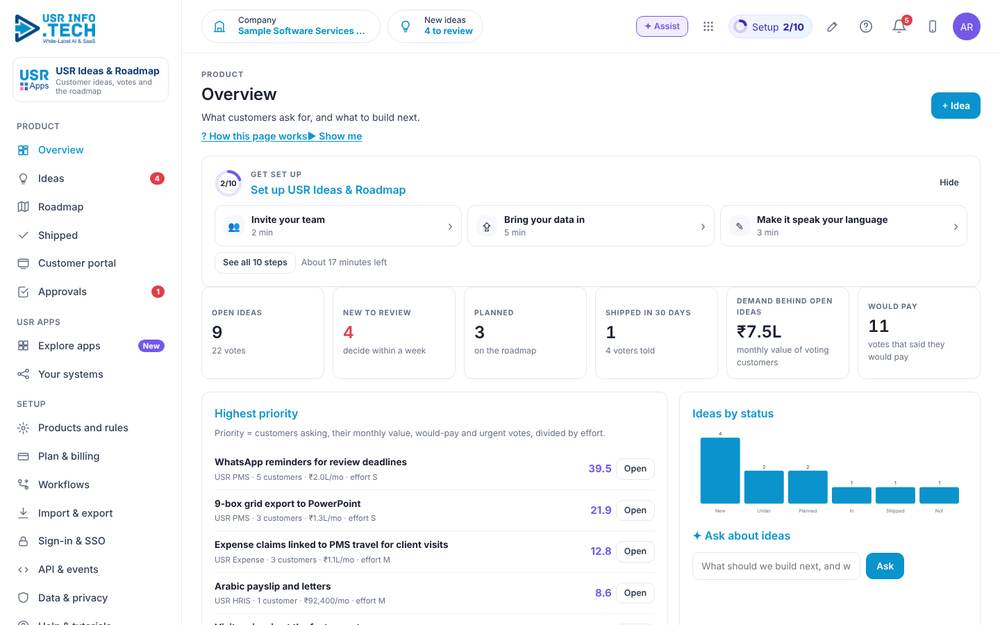Image resolution: width=1000 pixels, height=625 pixels.
Task: Click How this page works link
Action: [254, 136]
